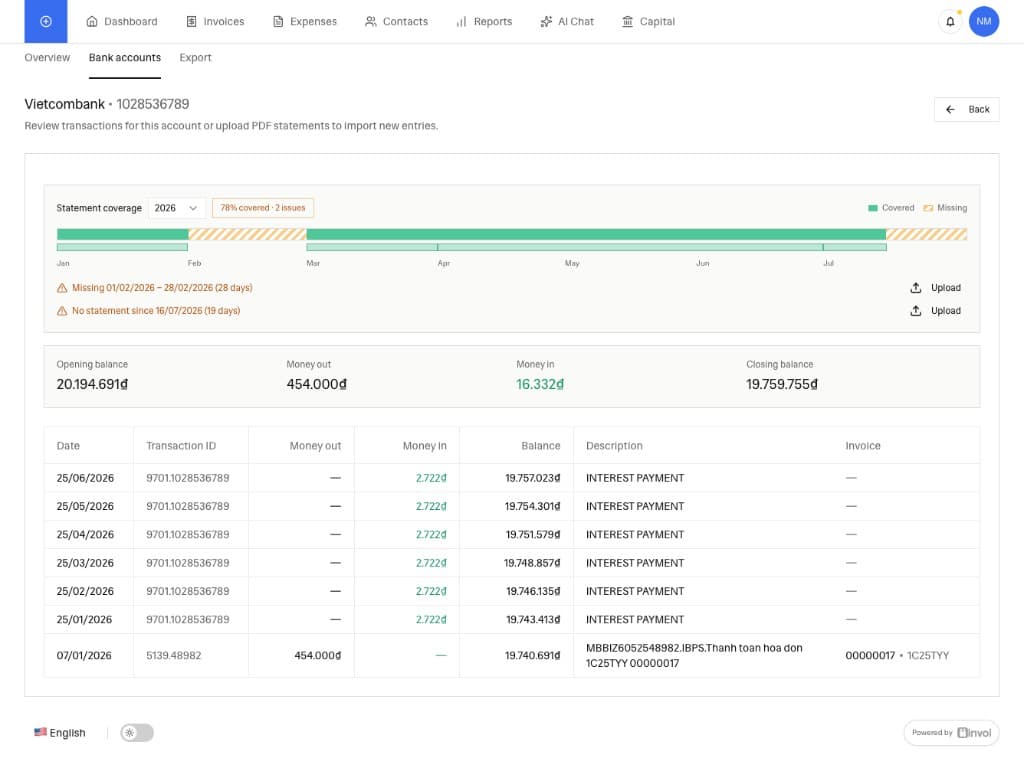Select the 25/06/2026 date cell
The image size is (1024, 758).
[85, 479]
